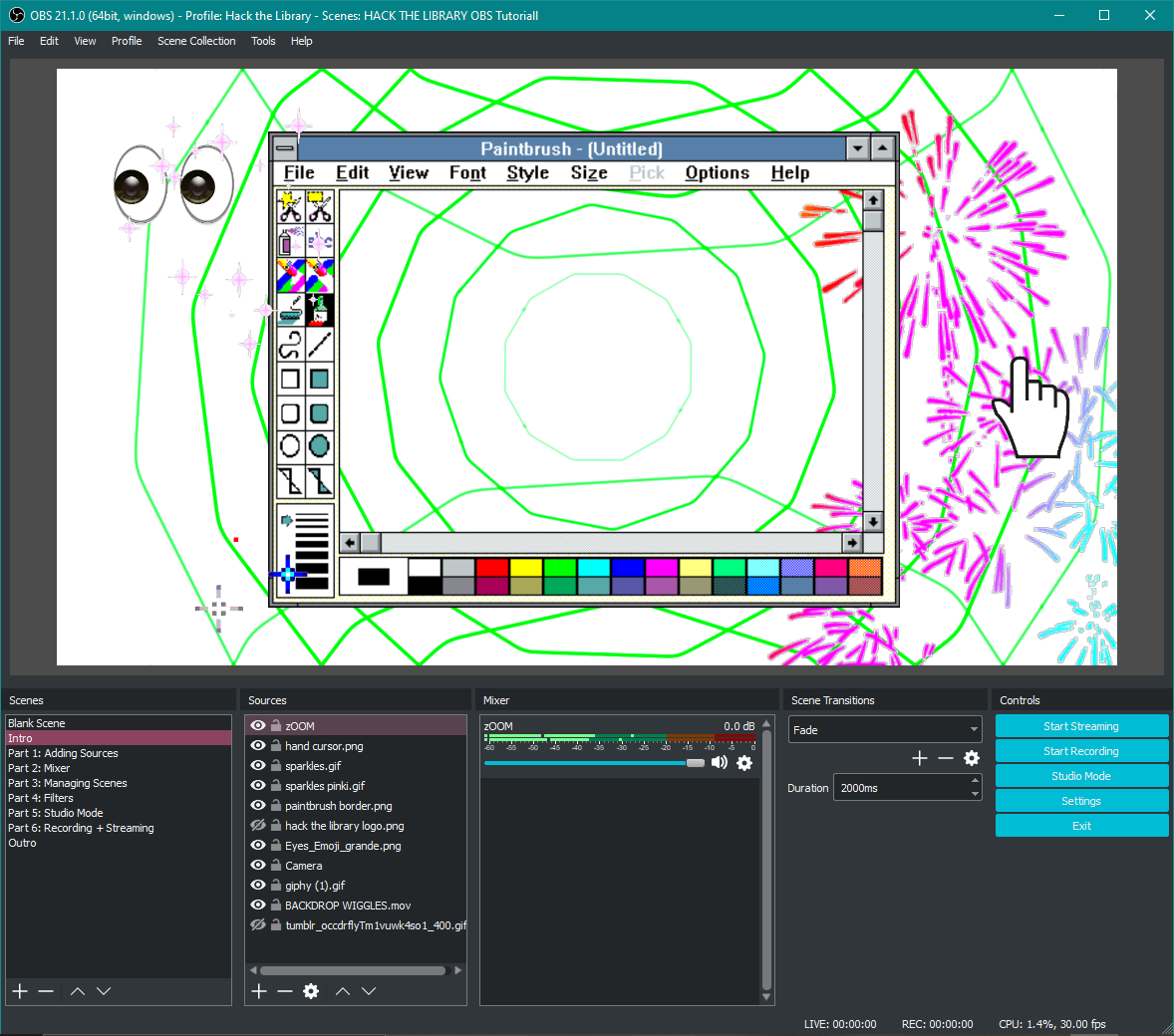Open transition properties gear icon
This screenshot has width=1174, height=1036.
(x=972, y=758)
